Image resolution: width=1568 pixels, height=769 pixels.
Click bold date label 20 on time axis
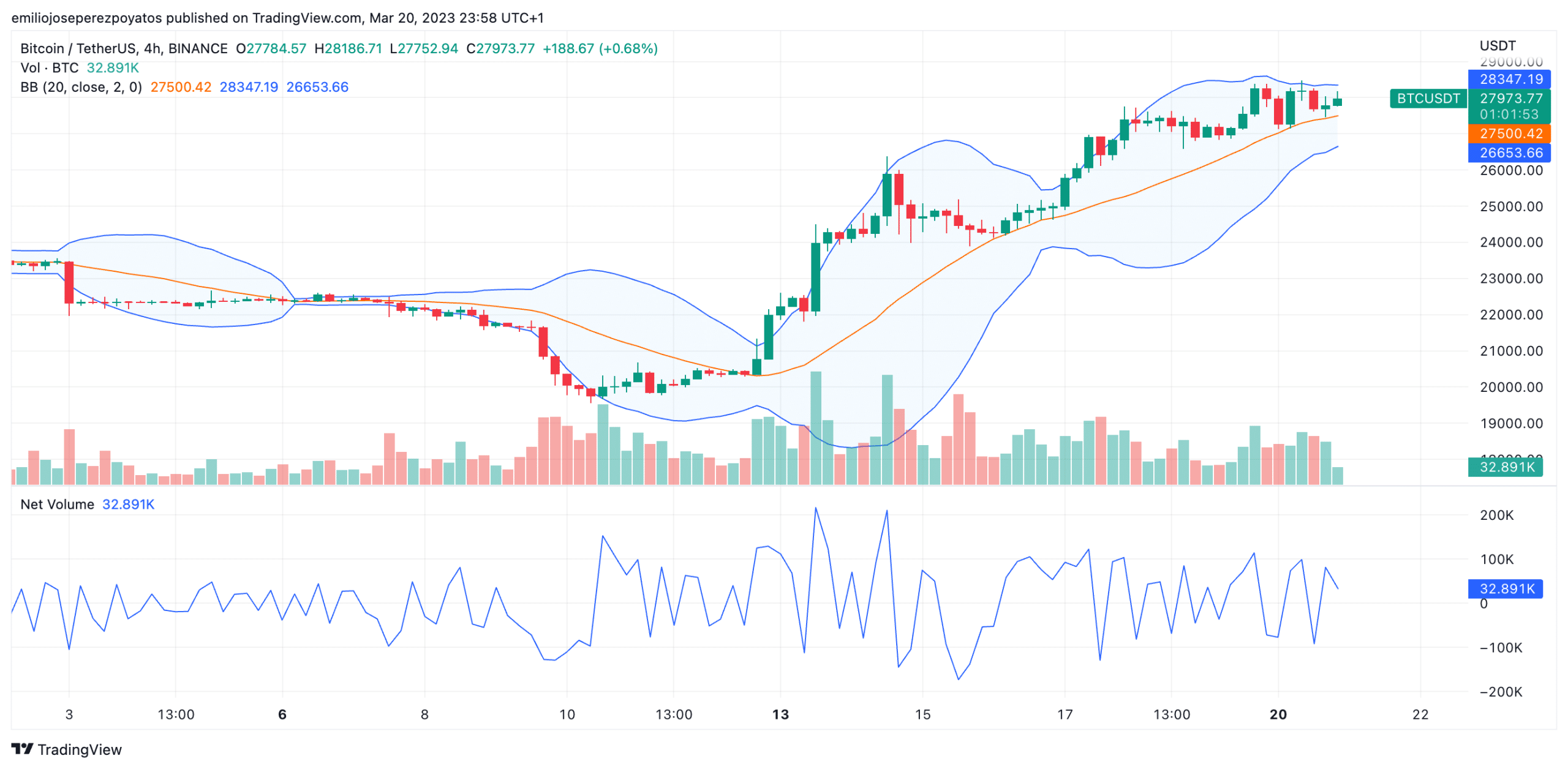1278,714
